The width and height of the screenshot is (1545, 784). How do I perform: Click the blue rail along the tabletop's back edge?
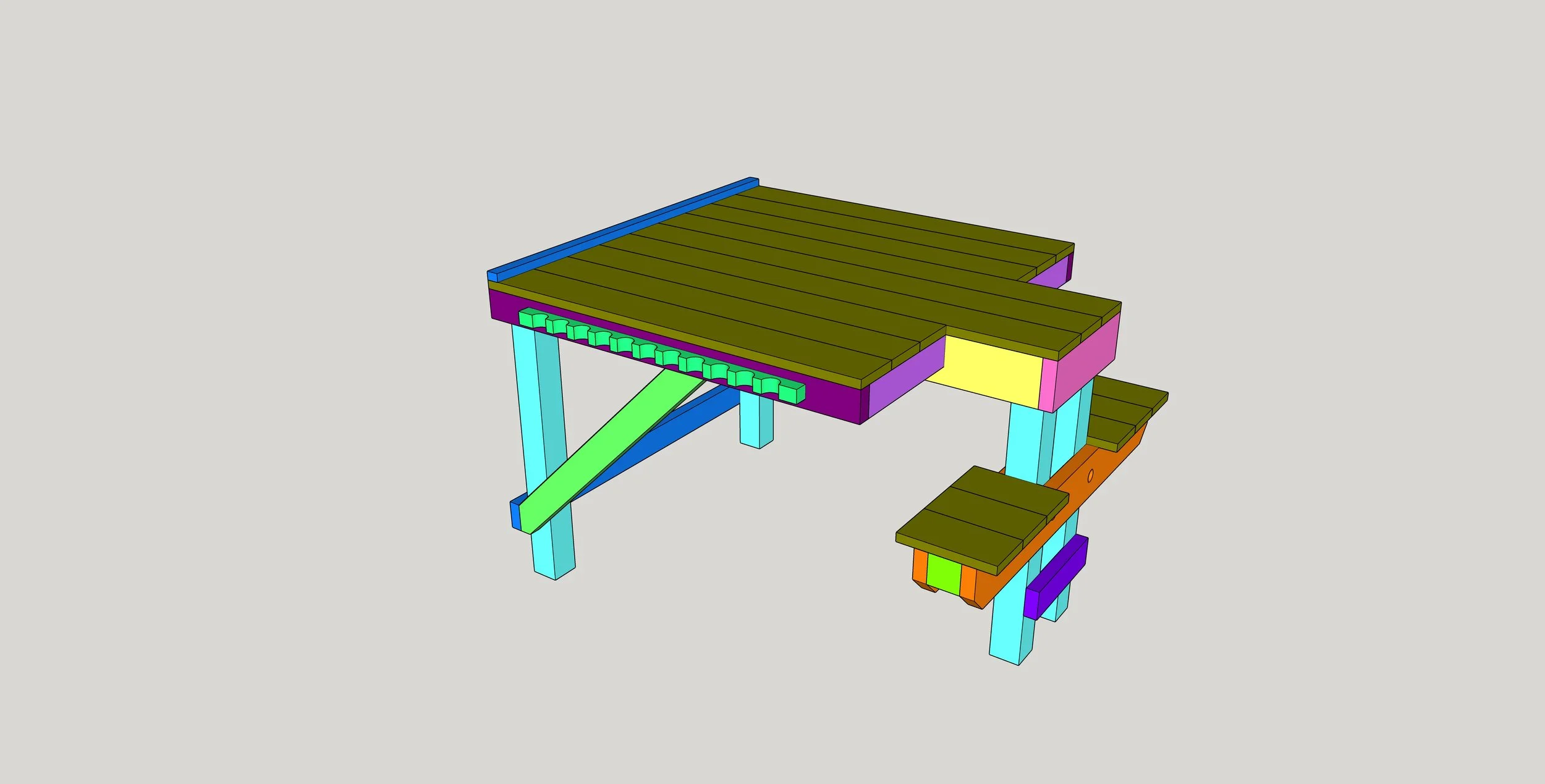point(618,229)
